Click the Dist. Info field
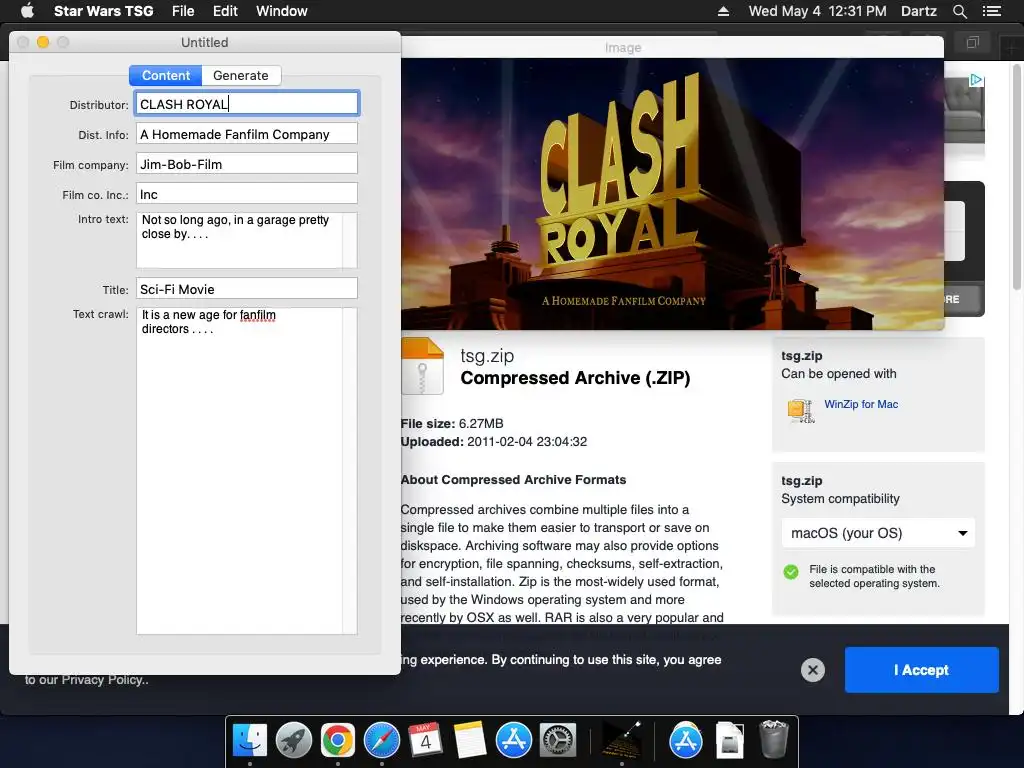 (x=247, y=134)
